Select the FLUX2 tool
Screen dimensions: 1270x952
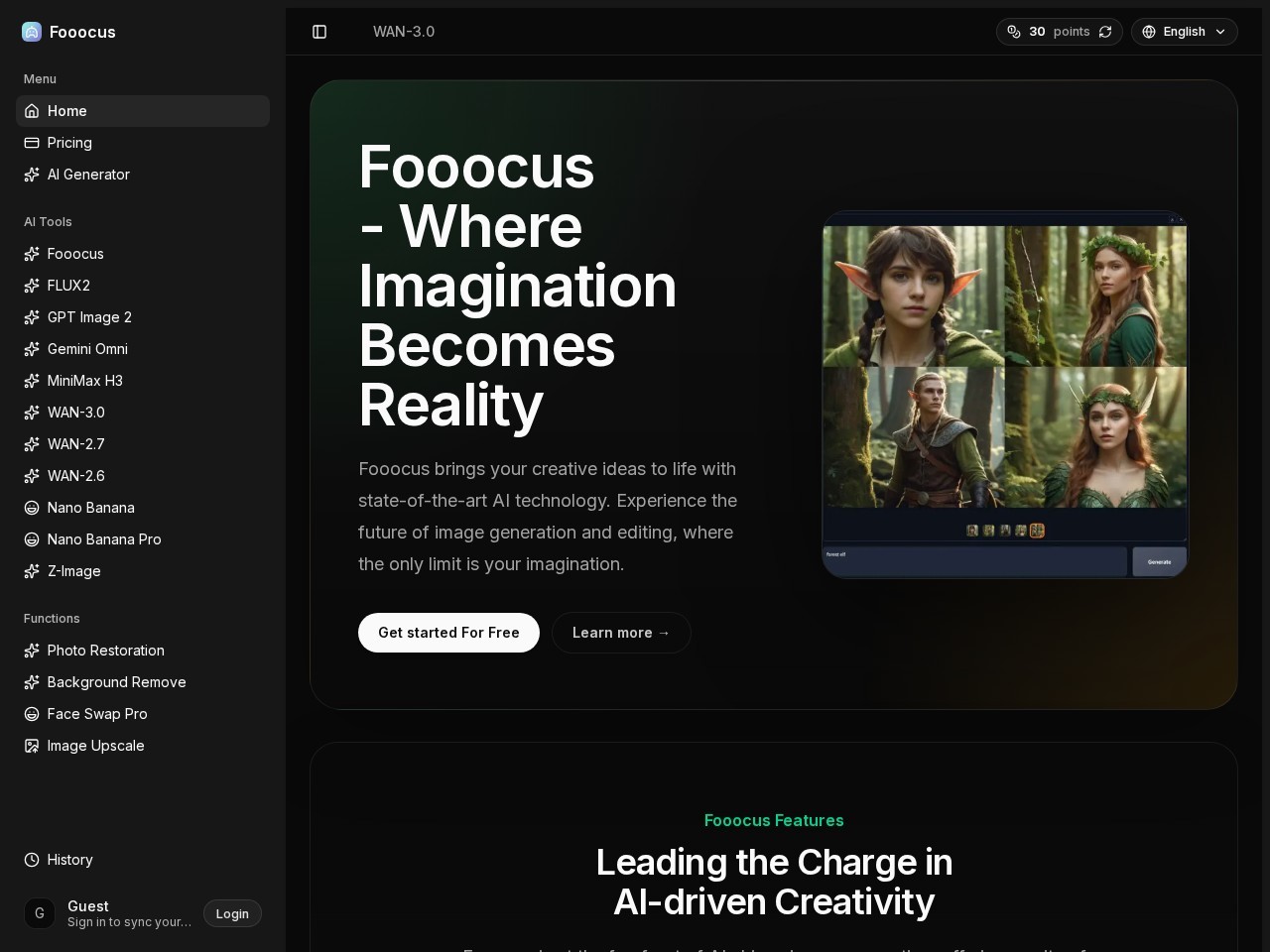[143, 286]
